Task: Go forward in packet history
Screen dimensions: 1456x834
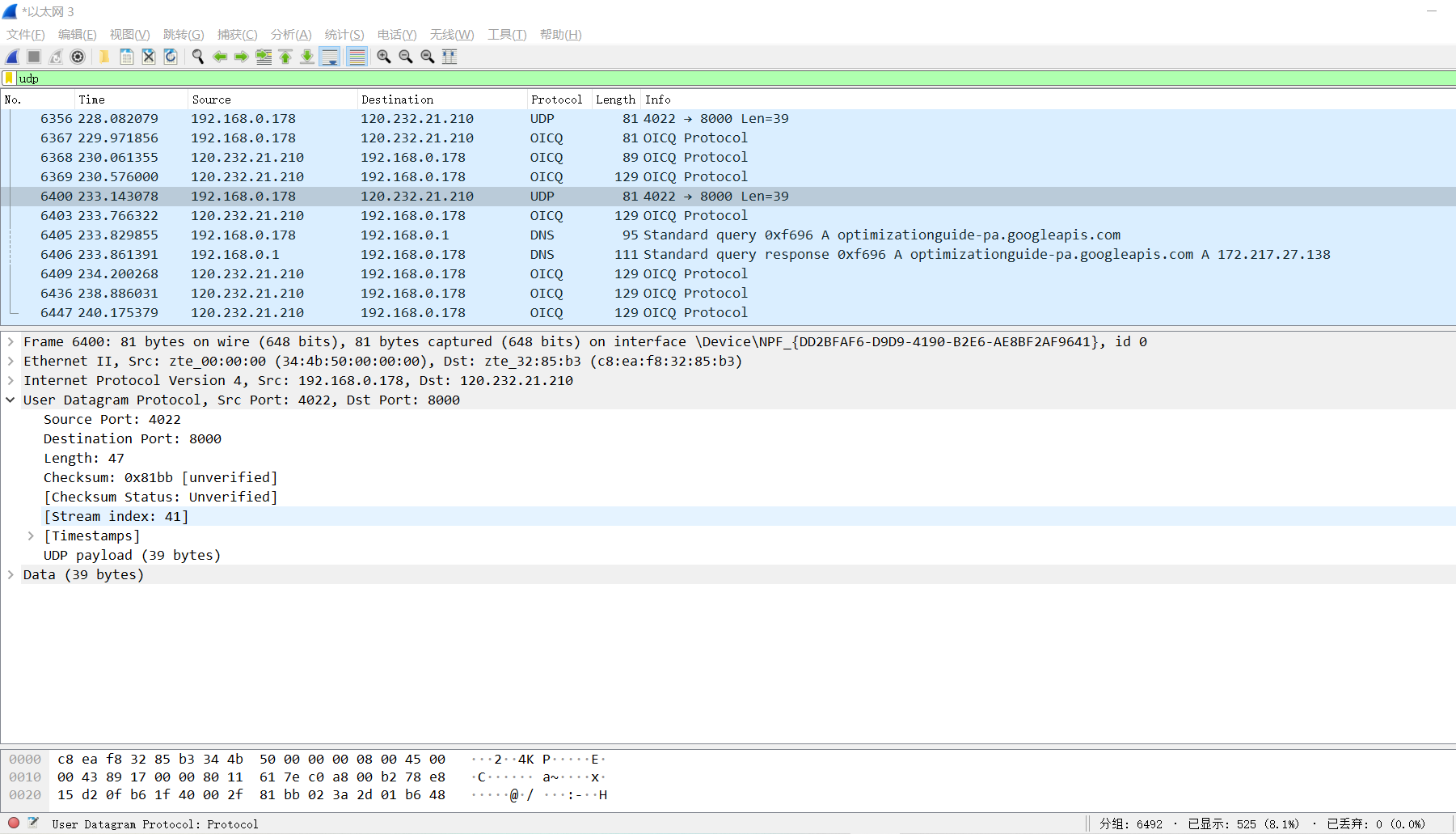Action: click(x=242, y=57)
